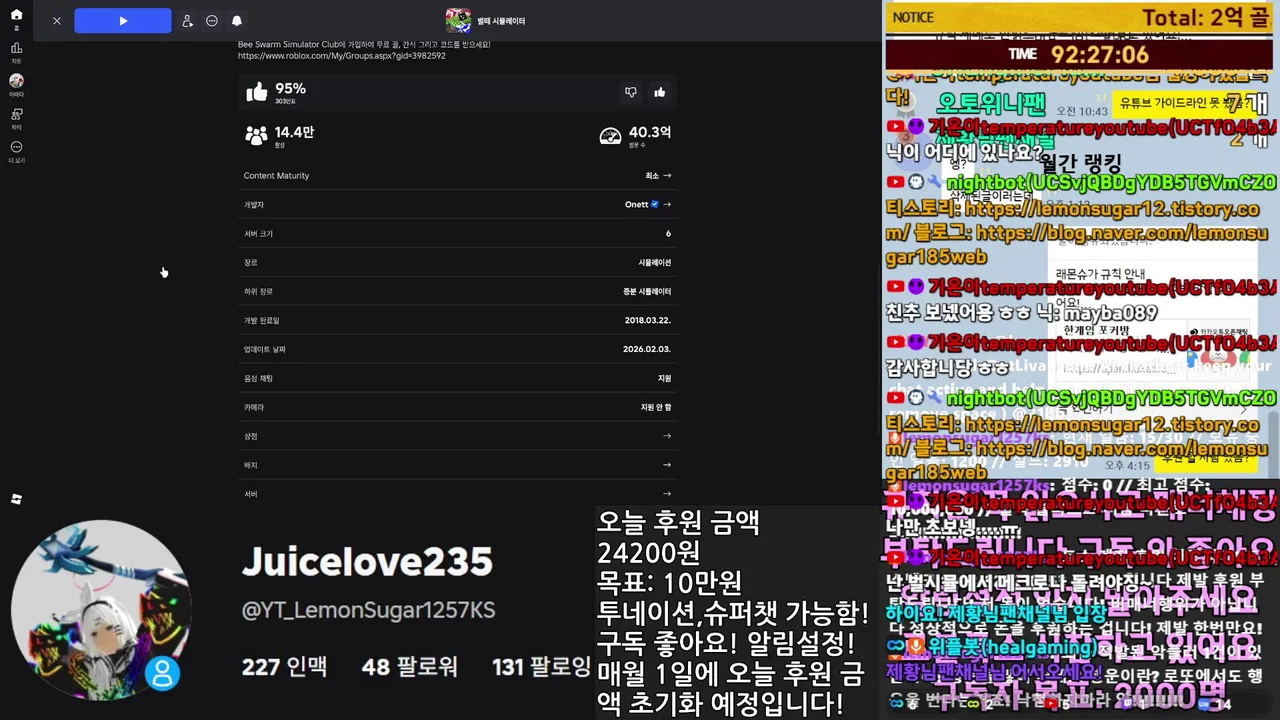
Task: Close the game details page
Action: point(57,21)
